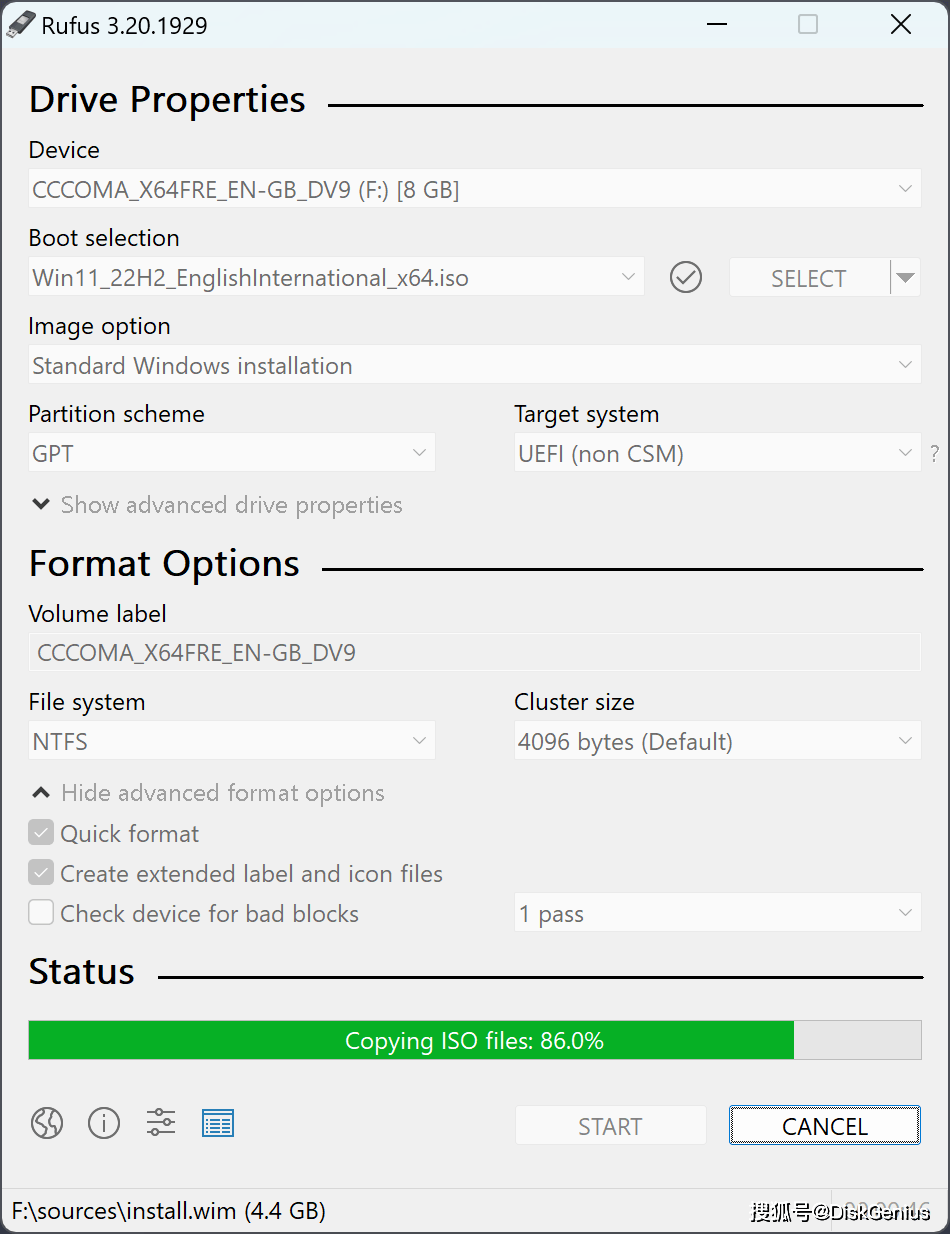Expand Show advanced drive properties

click(x=217, y=505)
